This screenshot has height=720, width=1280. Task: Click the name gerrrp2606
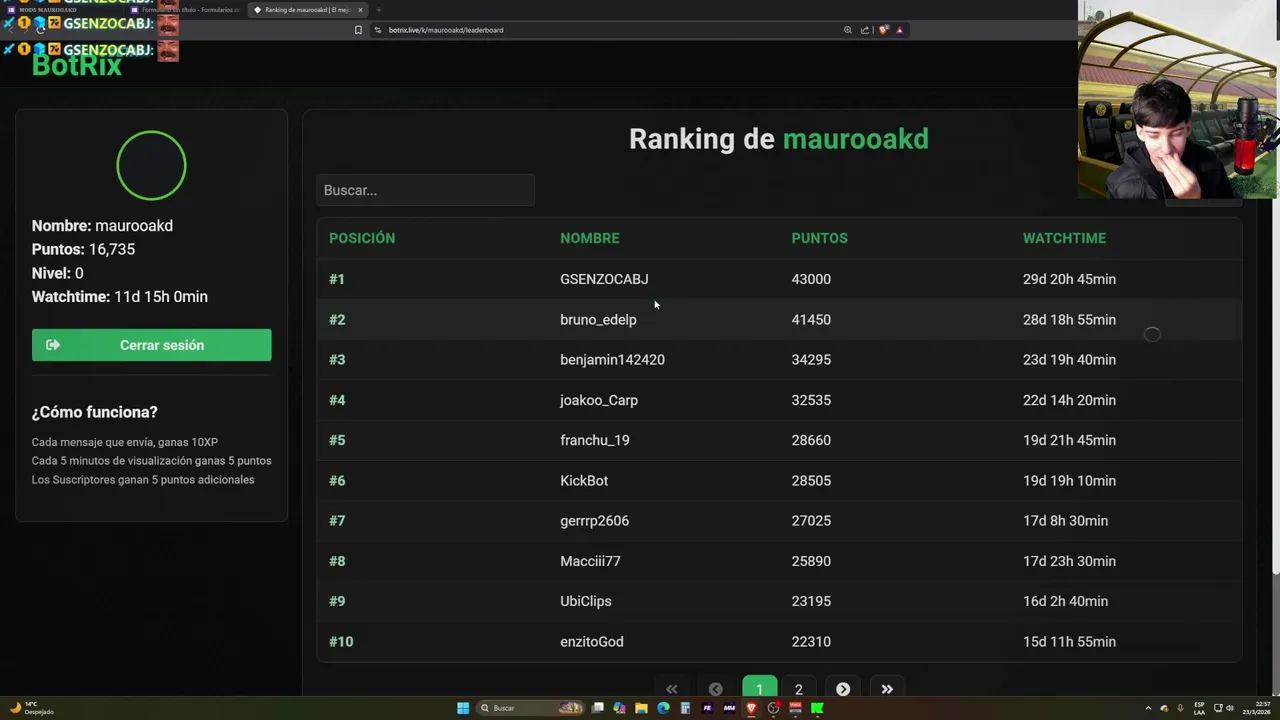594,521
